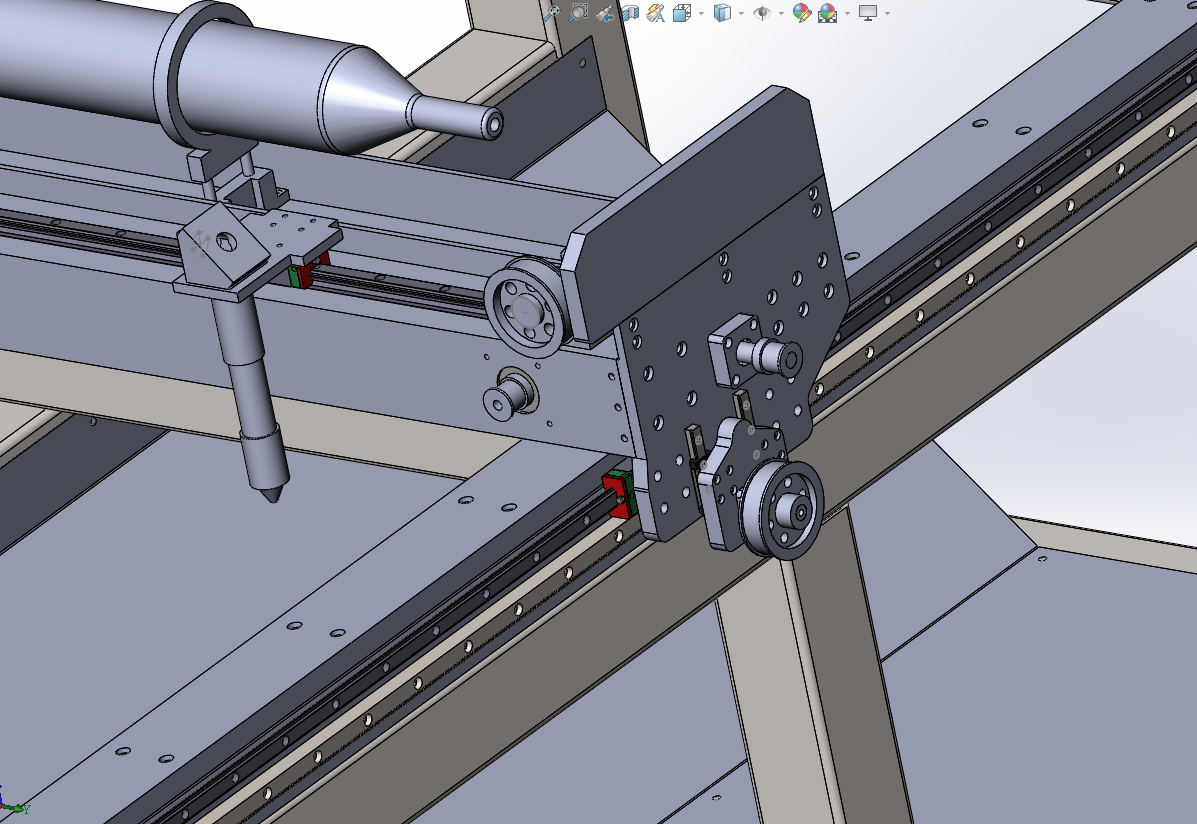
Task: Click the View Orientation cube icon
Action: pos(681,12)
